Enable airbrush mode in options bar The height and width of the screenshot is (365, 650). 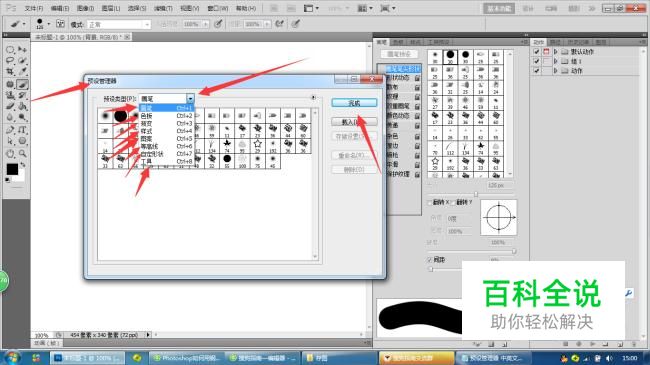tap(279, 24)
